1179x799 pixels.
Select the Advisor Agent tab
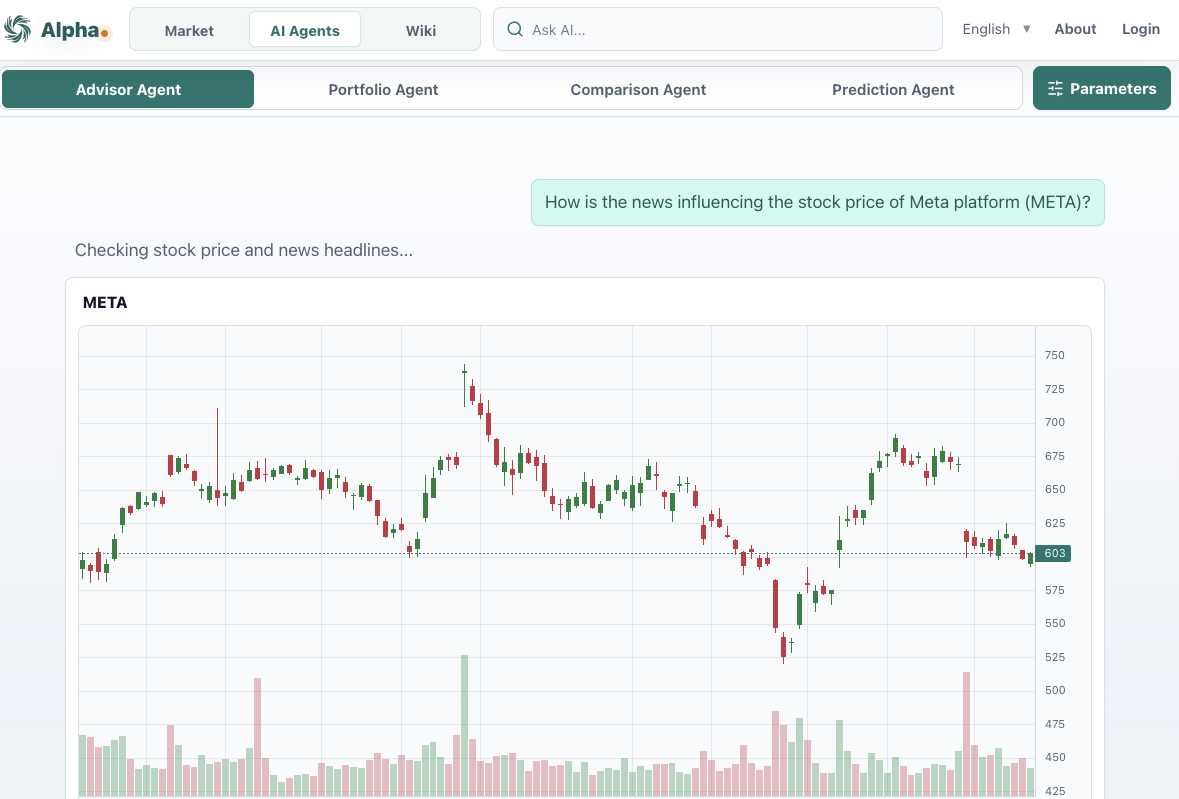tap(128, 89)
